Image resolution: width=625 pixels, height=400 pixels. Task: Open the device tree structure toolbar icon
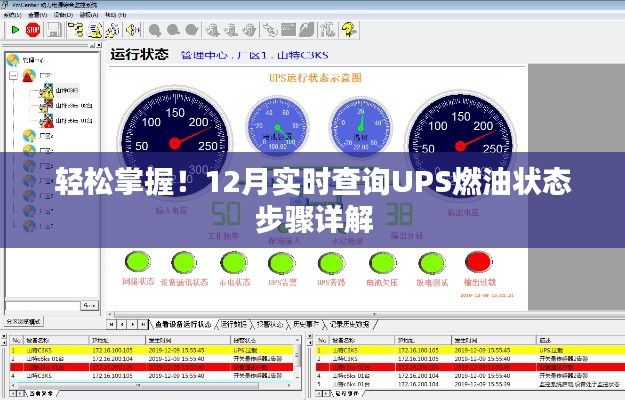pyautogui.click(x=75, y=30)
